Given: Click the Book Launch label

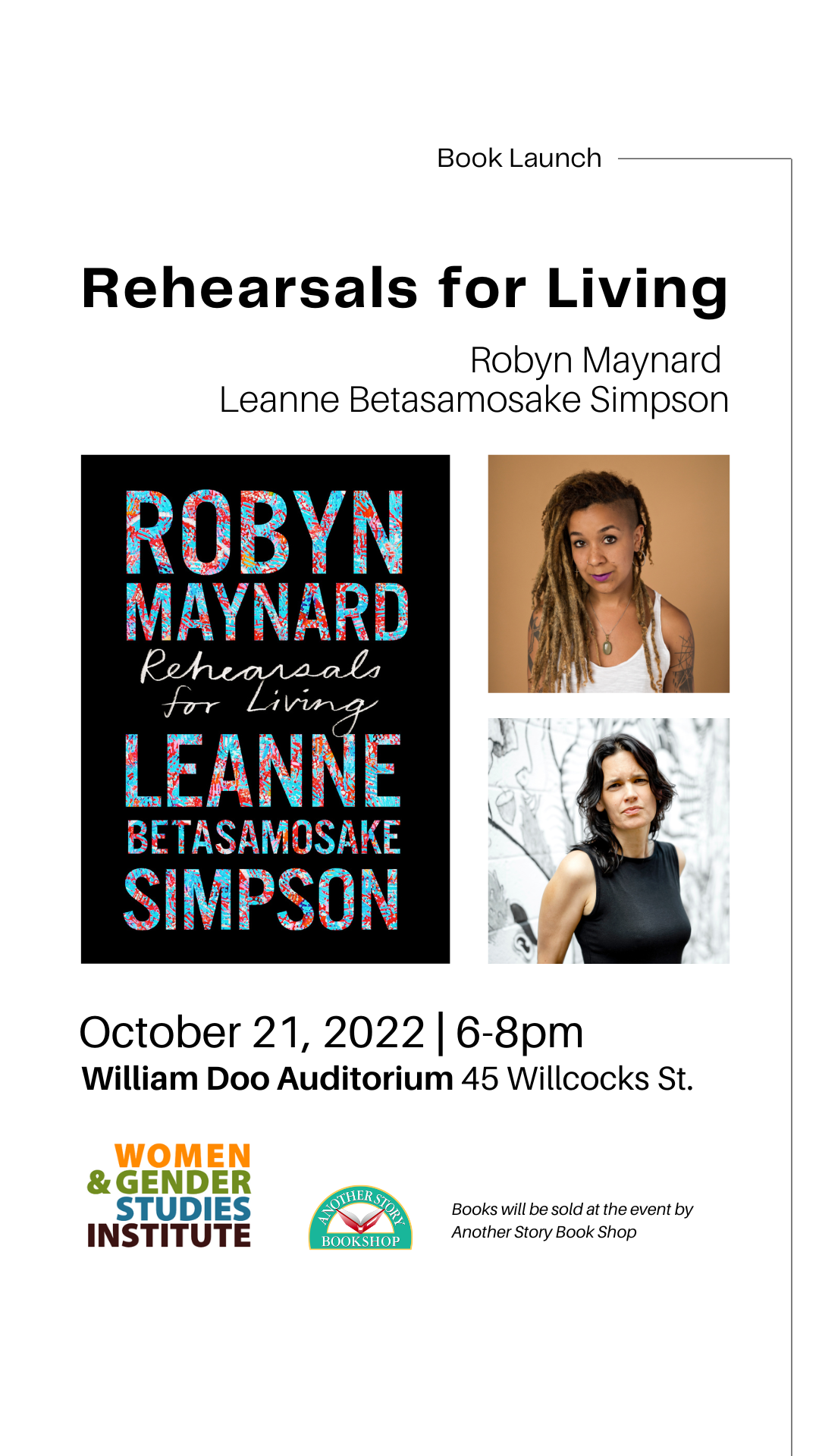Looking at the screenshot, I should tap(519, 158).
